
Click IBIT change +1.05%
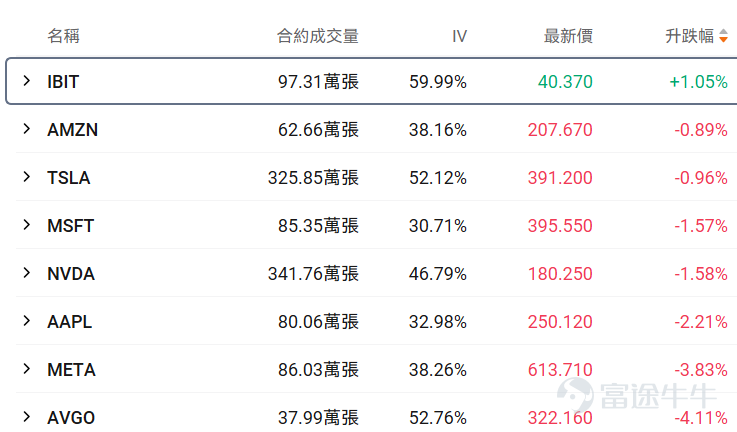[698, 82]
